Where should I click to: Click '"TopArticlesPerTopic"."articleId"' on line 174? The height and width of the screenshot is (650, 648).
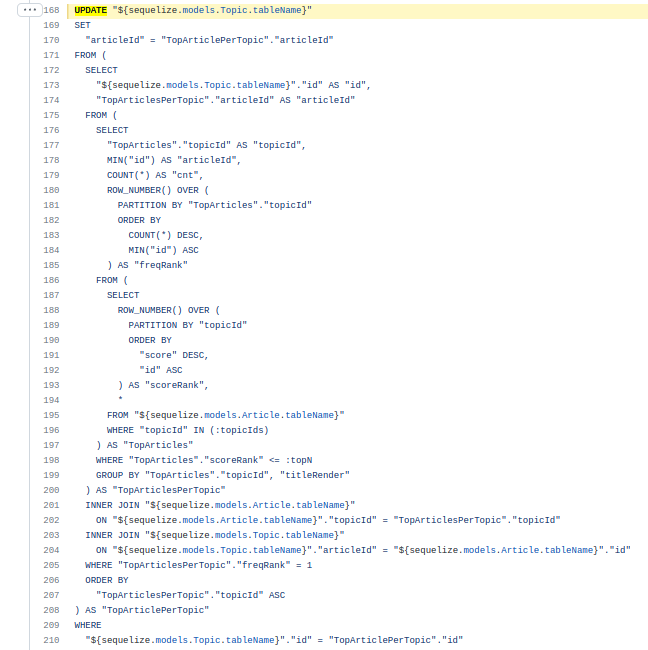pos(185,100)
